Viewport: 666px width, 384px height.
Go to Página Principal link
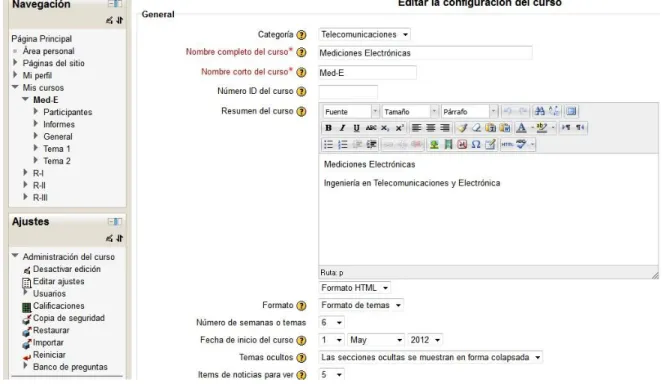pyautogui.click(x=42, y=39)
